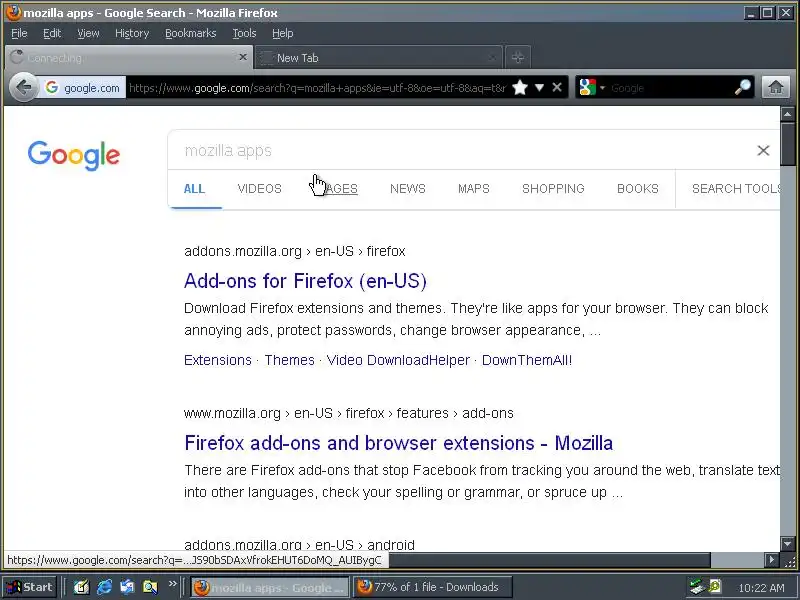Open the Windows Start menu
The height and width of the screenshot is (600, 800).
click(29, 587)
